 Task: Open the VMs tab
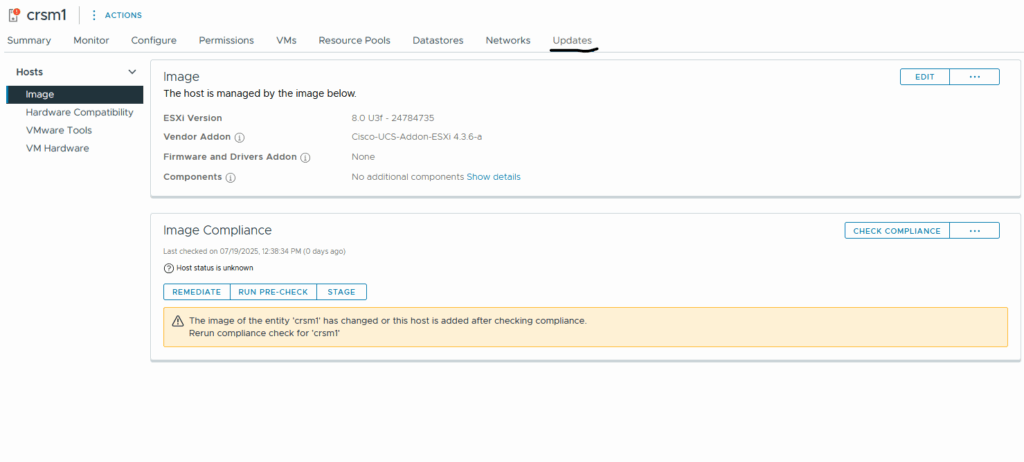(x=286, y=41)
